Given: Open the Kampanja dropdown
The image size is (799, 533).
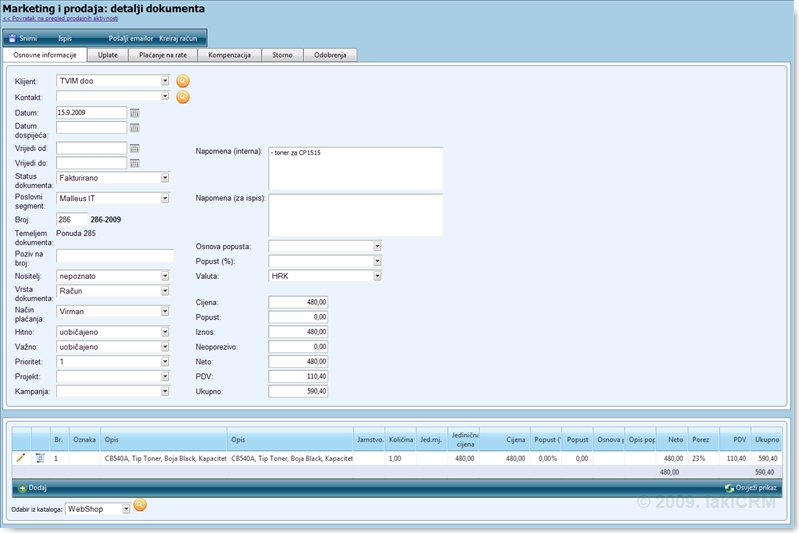Looking at the screenshot, I should click(165, 391).
